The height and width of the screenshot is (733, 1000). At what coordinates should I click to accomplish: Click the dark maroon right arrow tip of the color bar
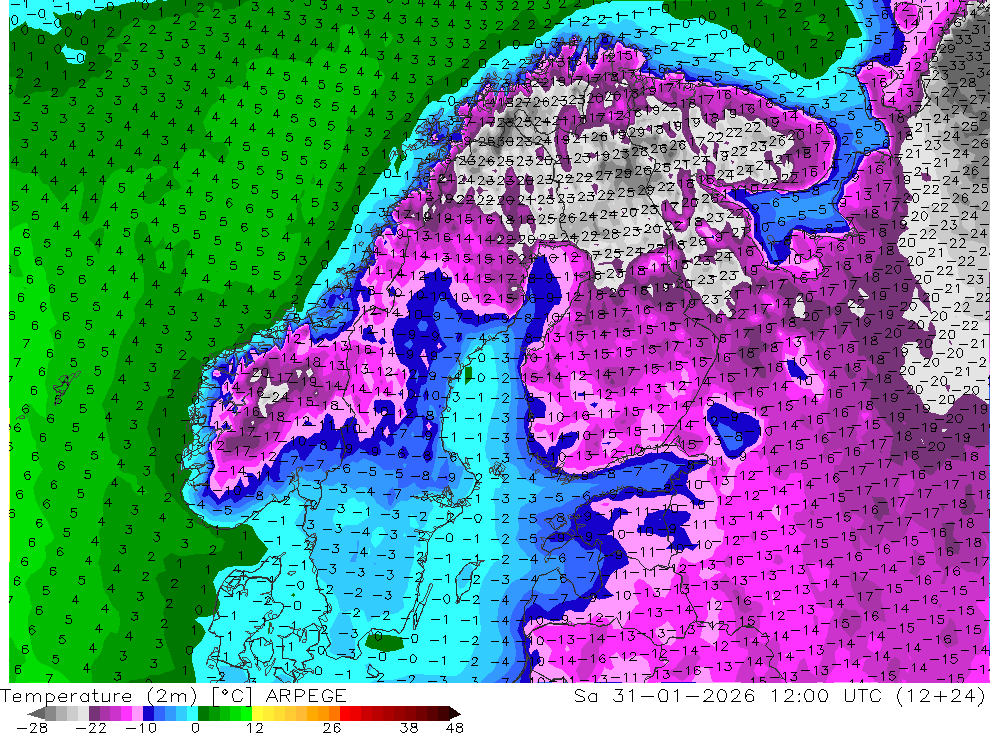pyautogui.click(x=455, y=713)
